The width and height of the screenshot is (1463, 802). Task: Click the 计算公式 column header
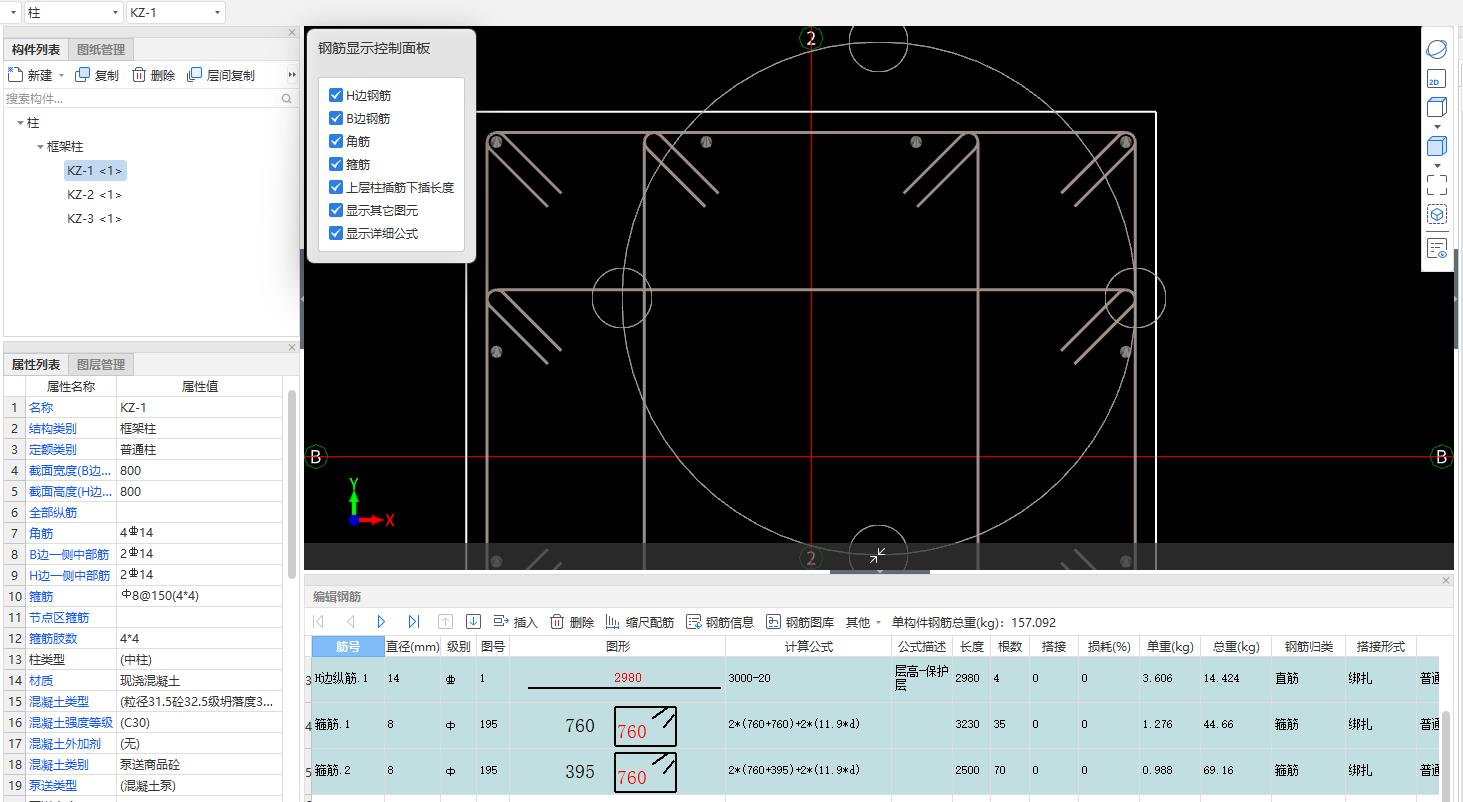point(808,647)
